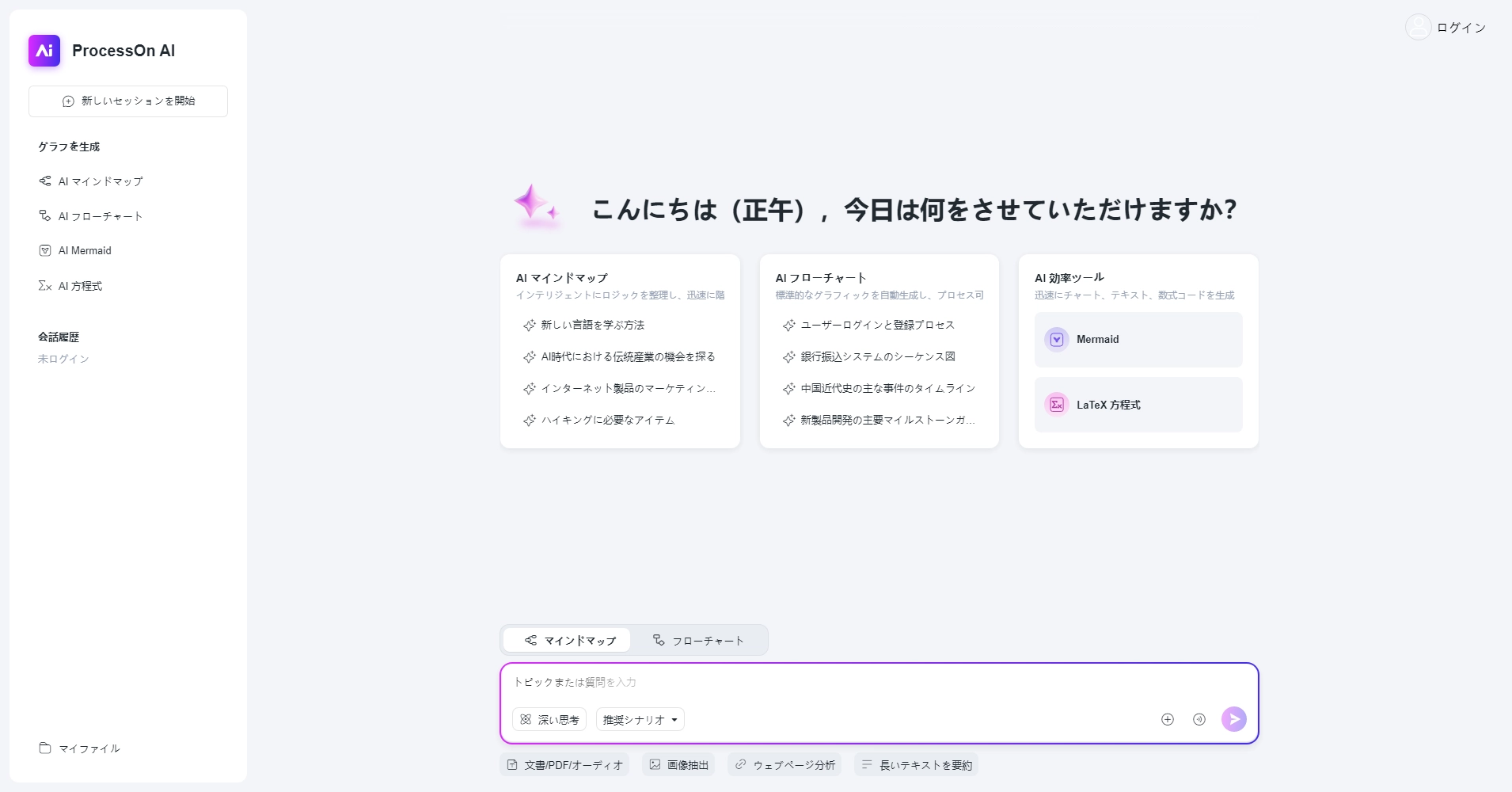
Task: Select prompt 新製品開発の主要マイルストーンガ…
Action: point(879,421)
